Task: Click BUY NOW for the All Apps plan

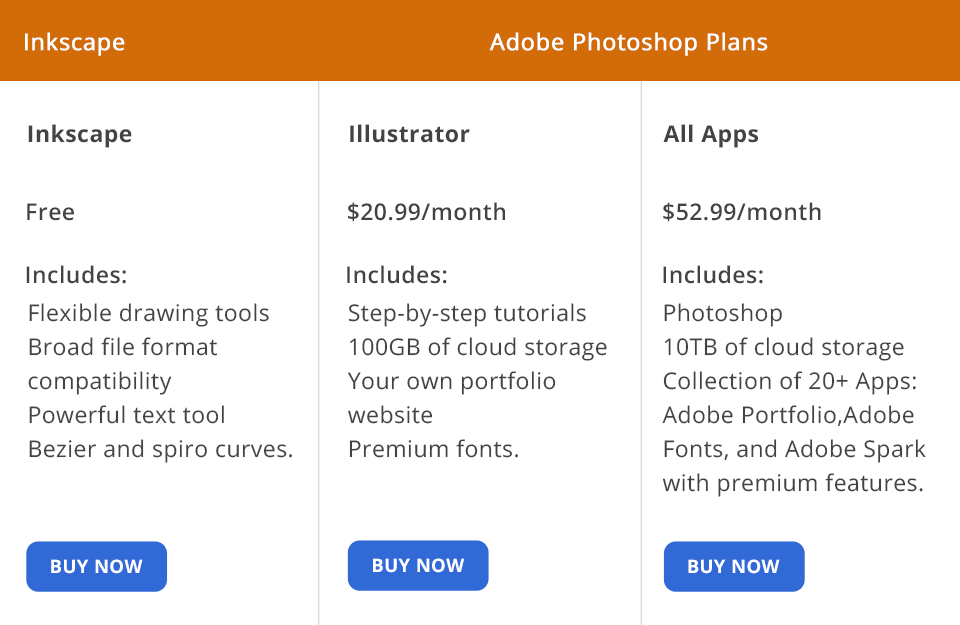Action: click(734, 566)
